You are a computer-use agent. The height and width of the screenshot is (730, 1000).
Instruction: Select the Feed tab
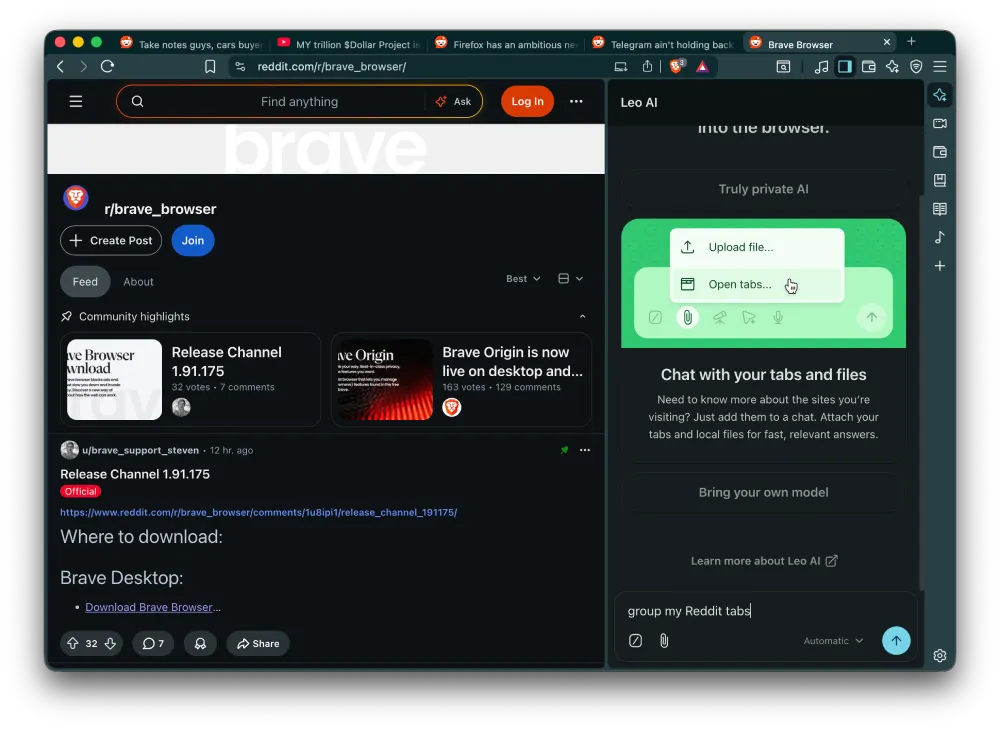85,282
